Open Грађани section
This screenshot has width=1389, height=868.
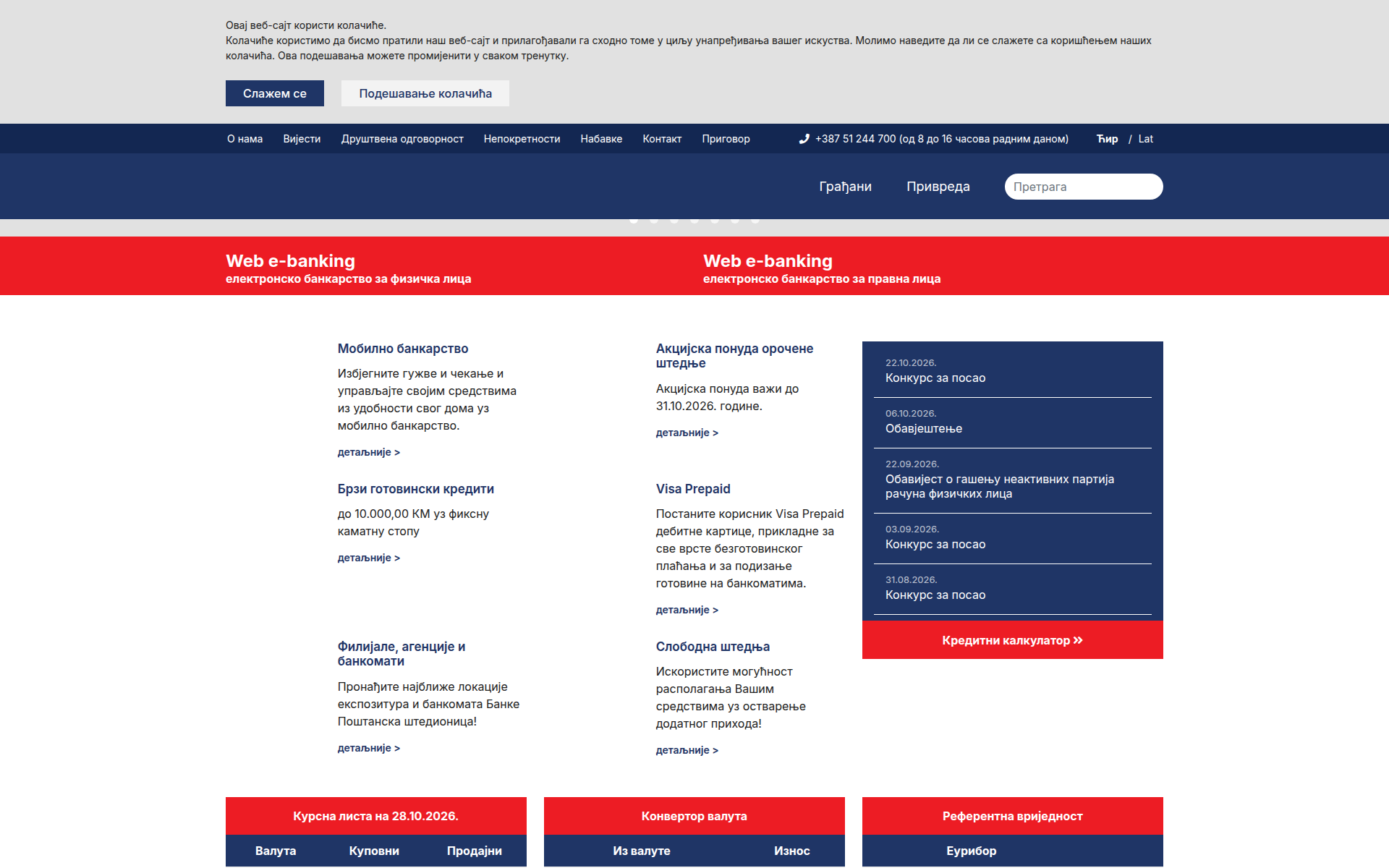click(x=845, y=187)
